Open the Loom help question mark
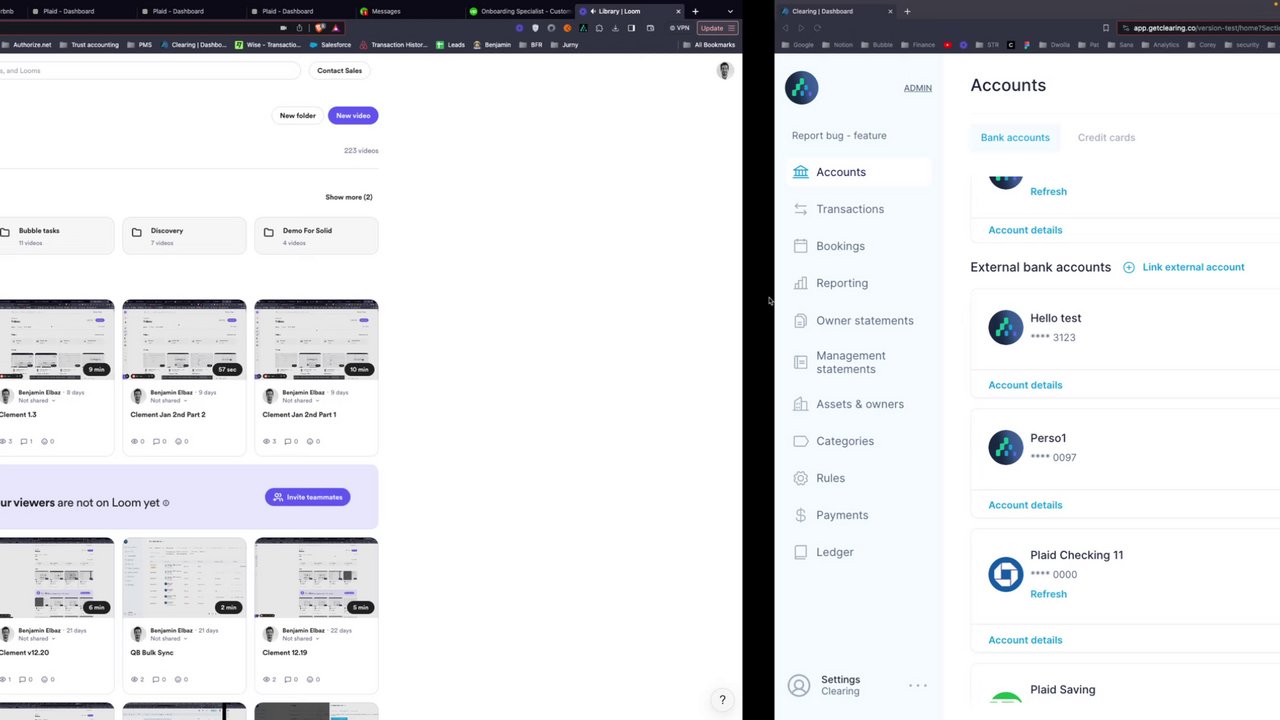 (722, 700)
